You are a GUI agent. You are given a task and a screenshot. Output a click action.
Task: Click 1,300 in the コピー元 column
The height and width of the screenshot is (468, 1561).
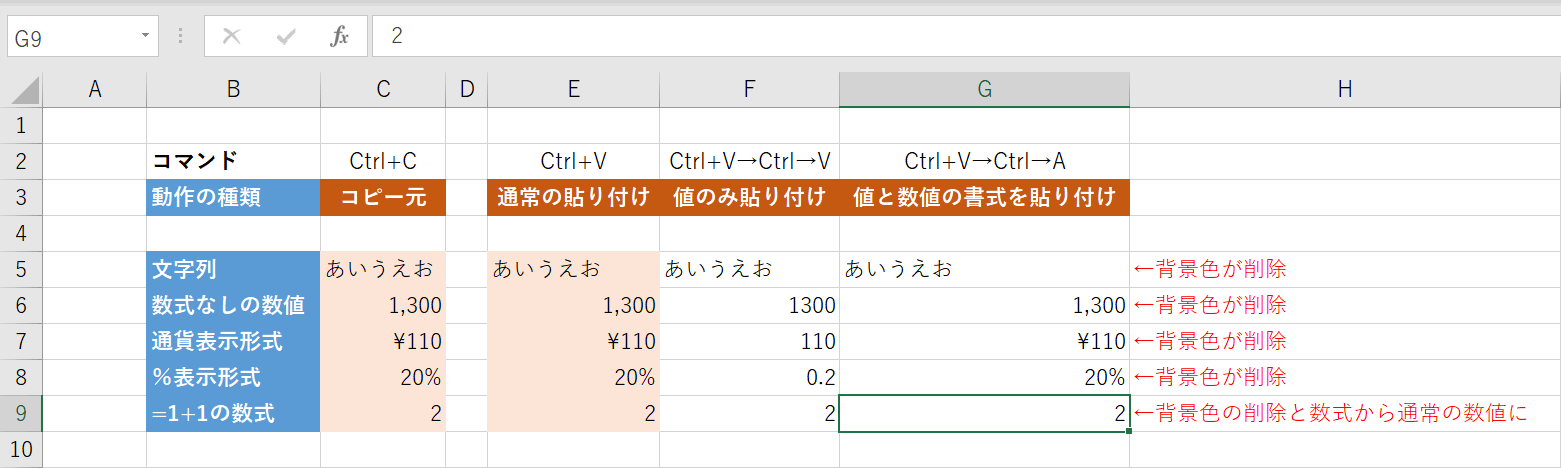point(383,305)
